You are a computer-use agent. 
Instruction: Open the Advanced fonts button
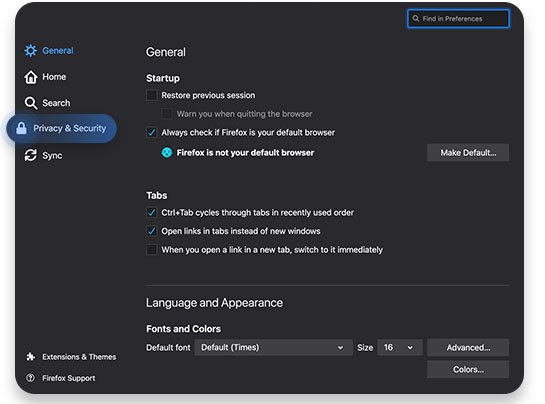pyautogui.click(x=468, y=347)
